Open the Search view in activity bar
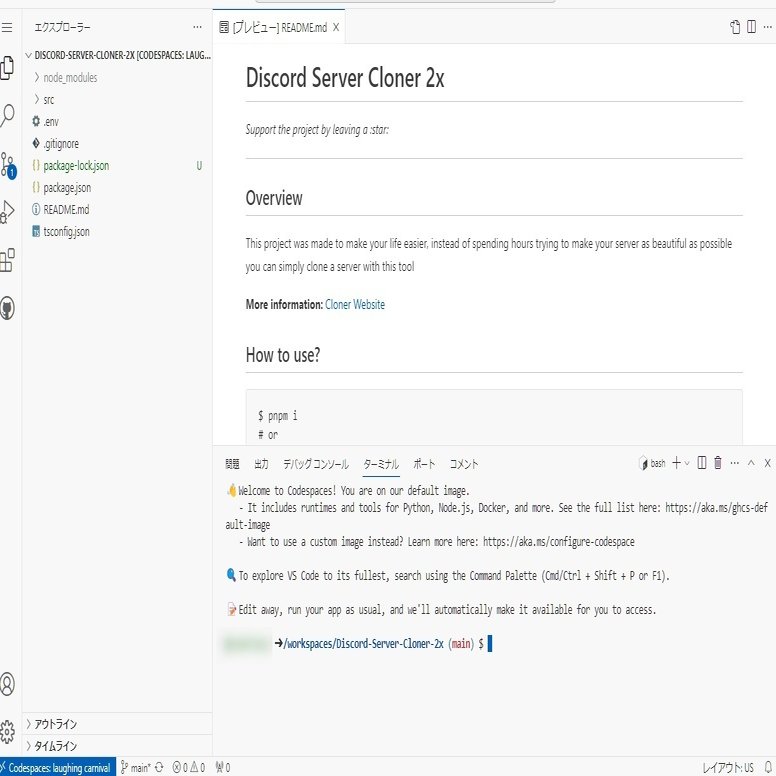 pos(7,115)
